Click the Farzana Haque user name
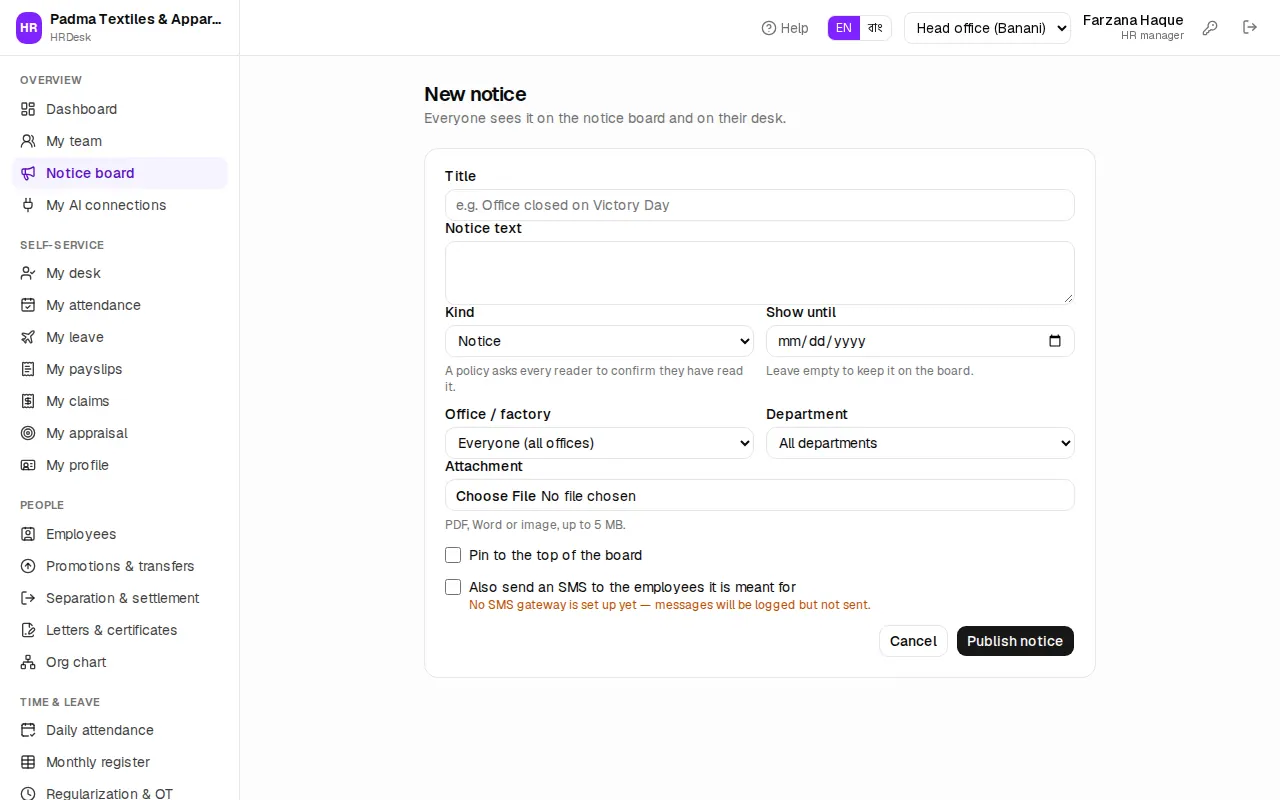 (x=1133, y=20)
